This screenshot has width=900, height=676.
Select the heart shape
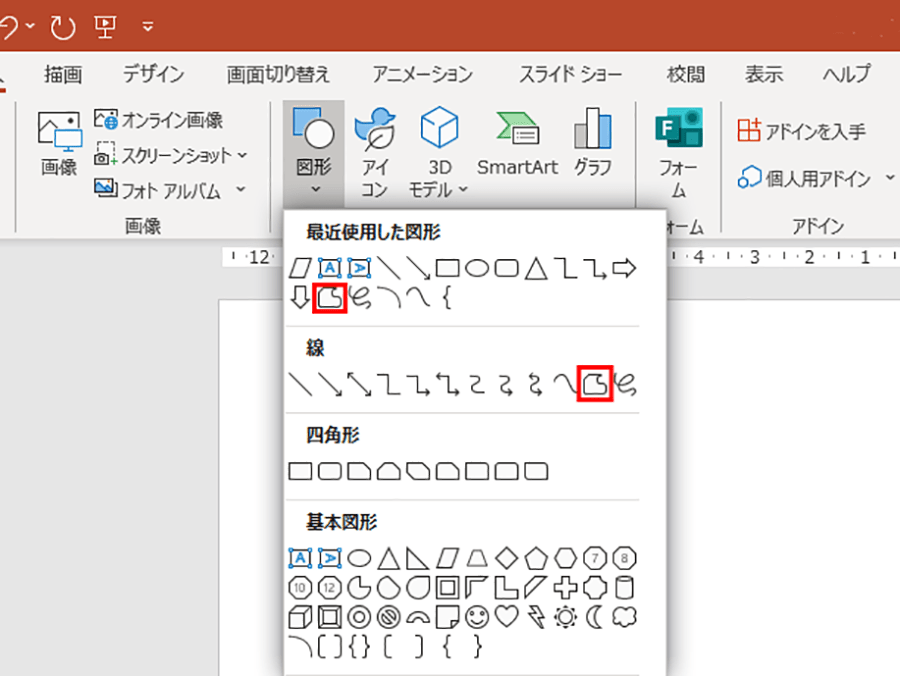coord(506,617)
